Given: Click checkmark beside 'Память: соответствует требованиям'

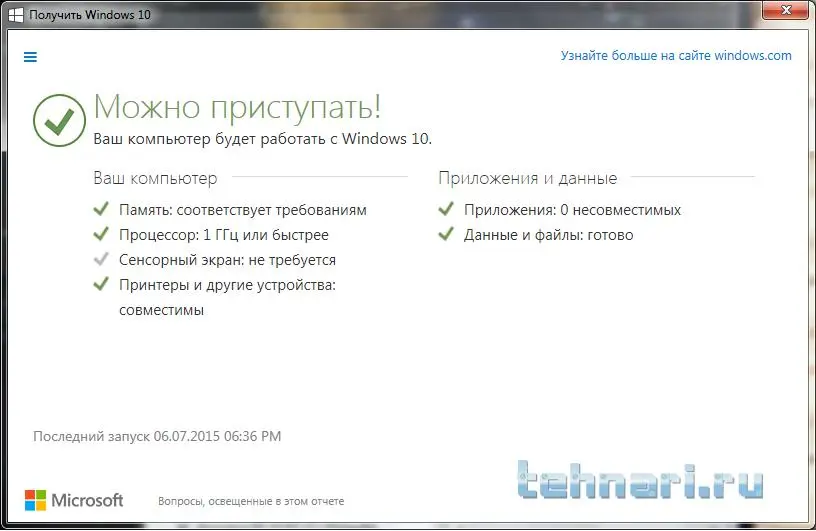Looking at the screenshot, I should click(101, 209).
